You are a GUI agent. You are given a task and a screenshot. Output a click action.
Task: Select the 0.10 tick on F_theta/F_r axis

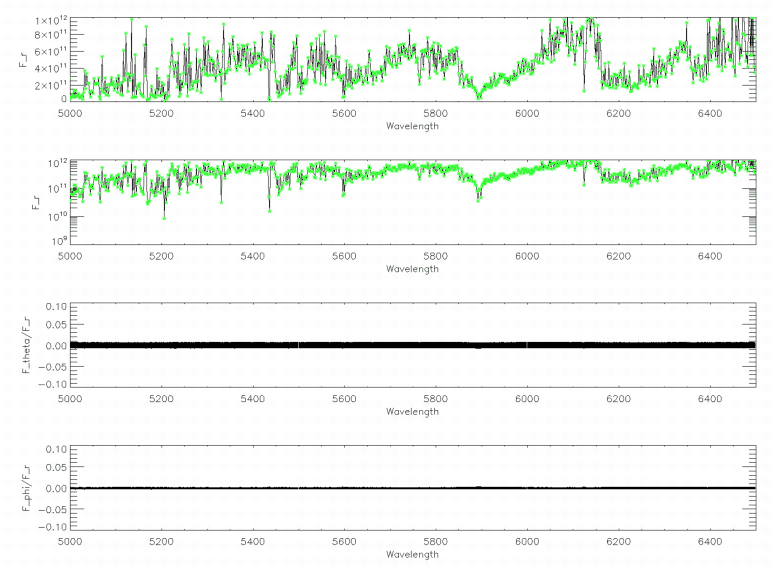tap(53, 305)
